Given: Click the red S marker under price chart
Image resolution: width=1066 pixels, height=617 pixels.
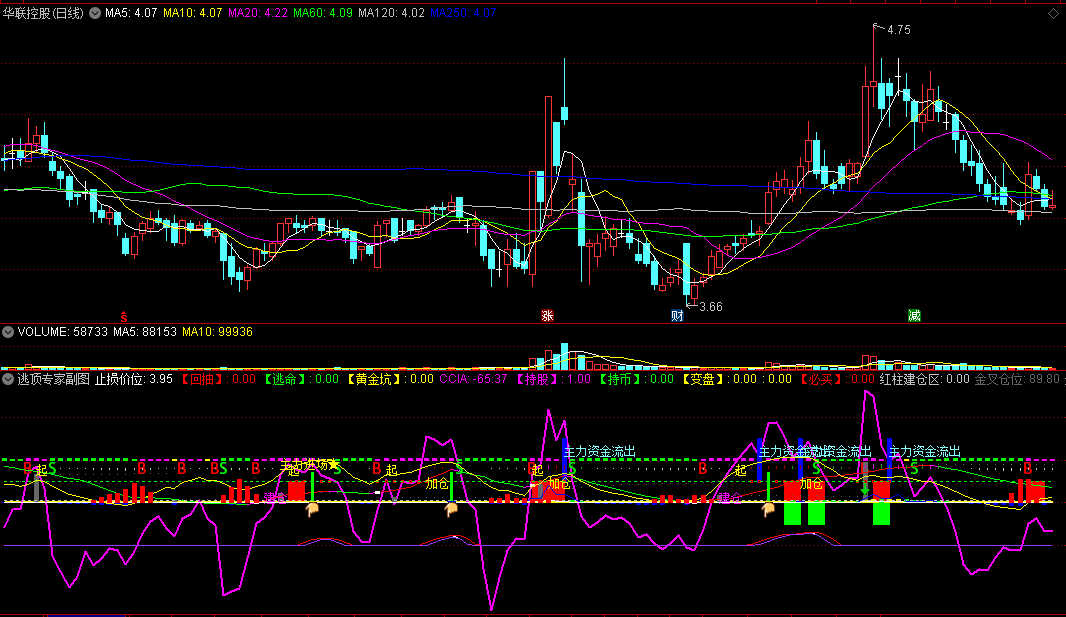Looking at the screenshot, I should (x=124, y=316).
